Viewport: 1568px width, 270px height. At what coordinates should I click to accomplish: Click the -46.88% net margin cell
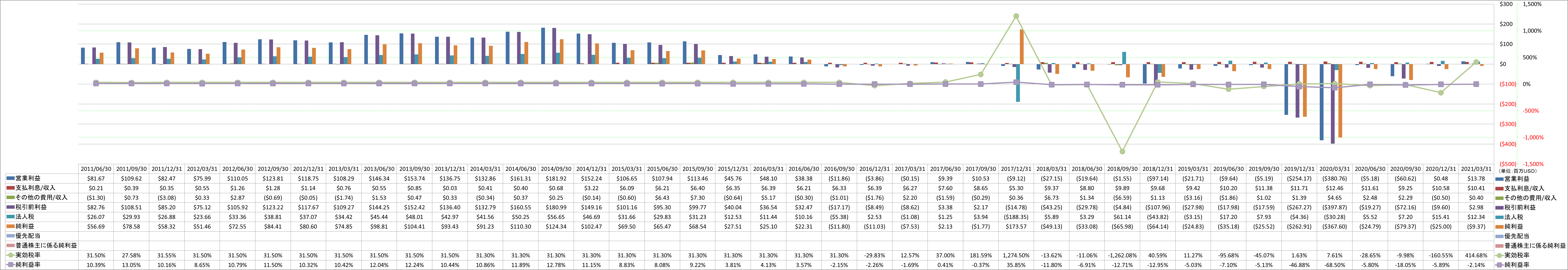[x=1299, y=265]
